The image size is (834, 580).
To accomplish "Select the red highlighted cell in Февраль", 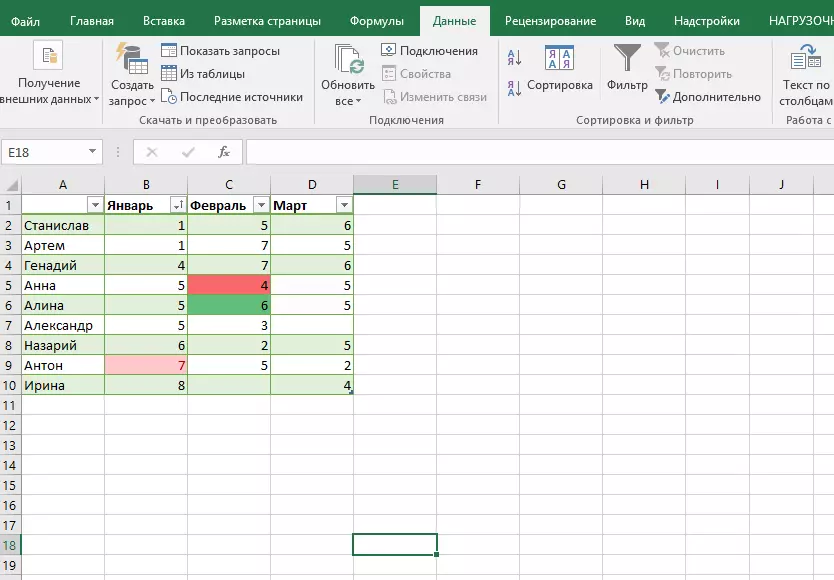I will [x=229, y=285].
